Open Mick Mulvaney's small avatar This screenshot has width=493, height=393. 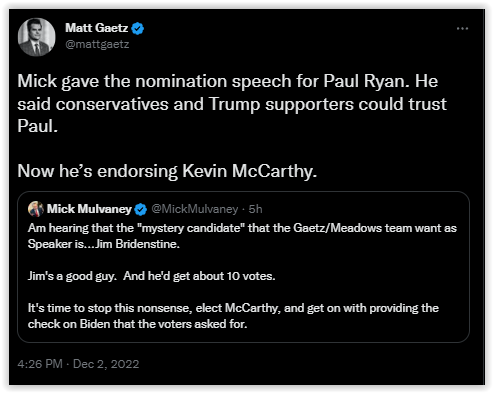(36, 209)
